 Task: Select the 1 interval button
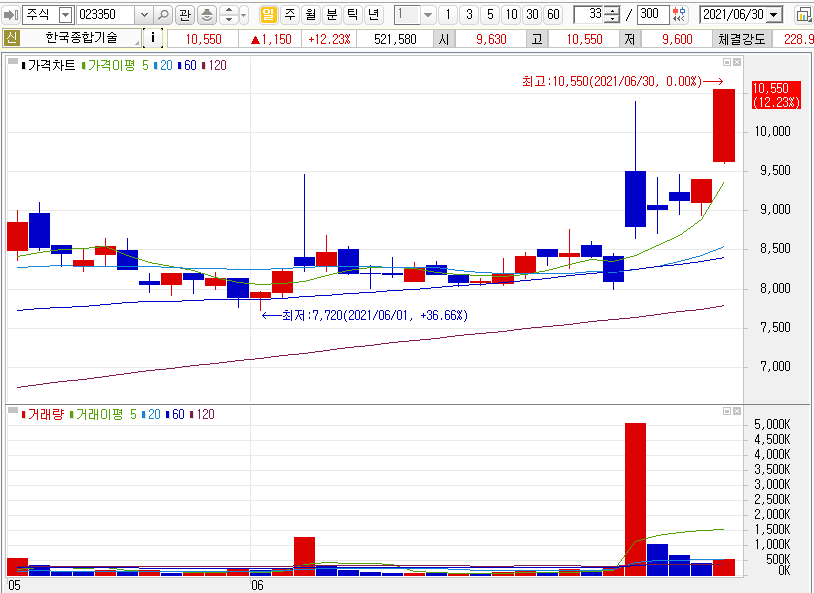pyautogui.click(x=448, y=15)
